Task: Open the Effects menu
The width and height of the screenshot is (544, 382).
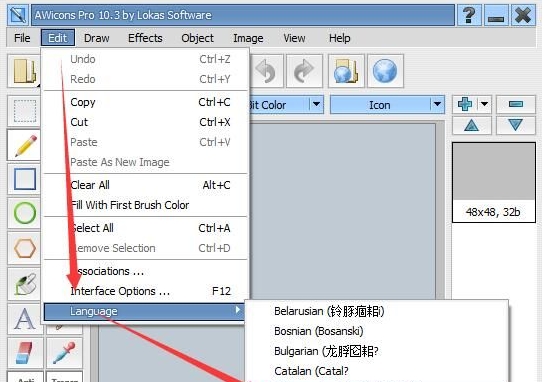Action: [x=145, y=38]
